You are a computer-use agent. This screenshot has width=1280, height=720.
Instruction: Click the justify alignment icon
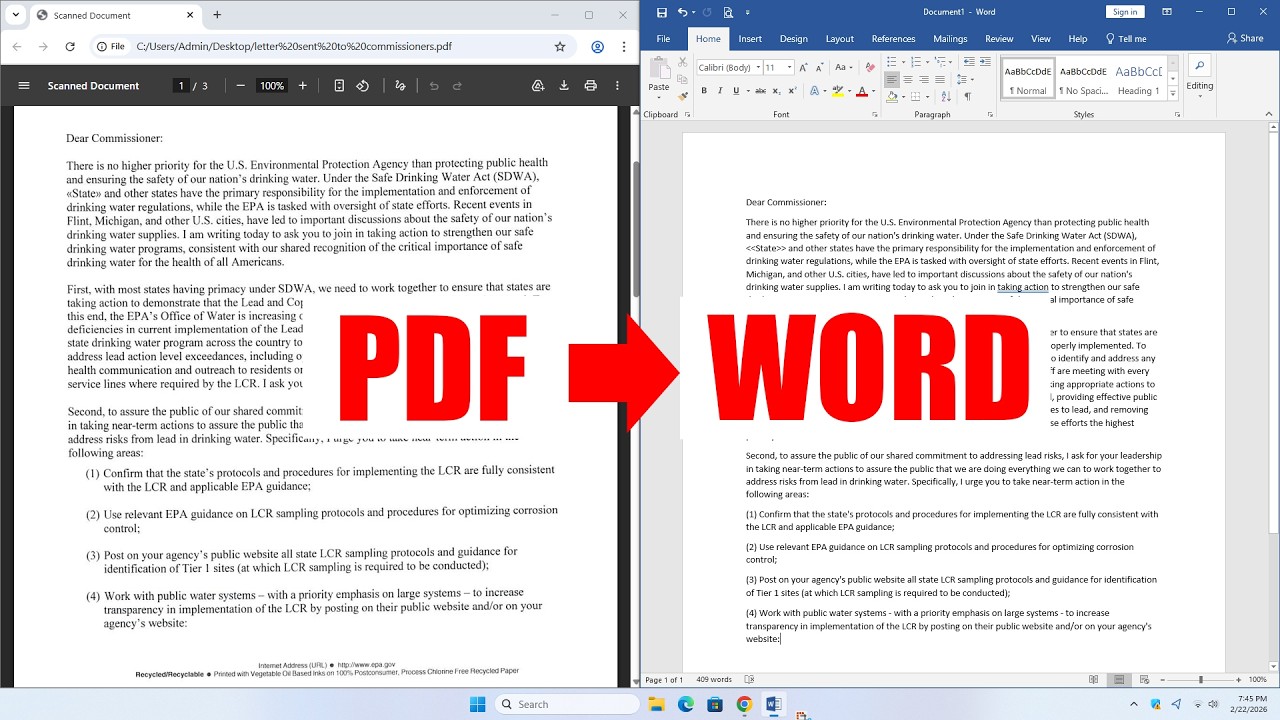click(x=940, y=79)
